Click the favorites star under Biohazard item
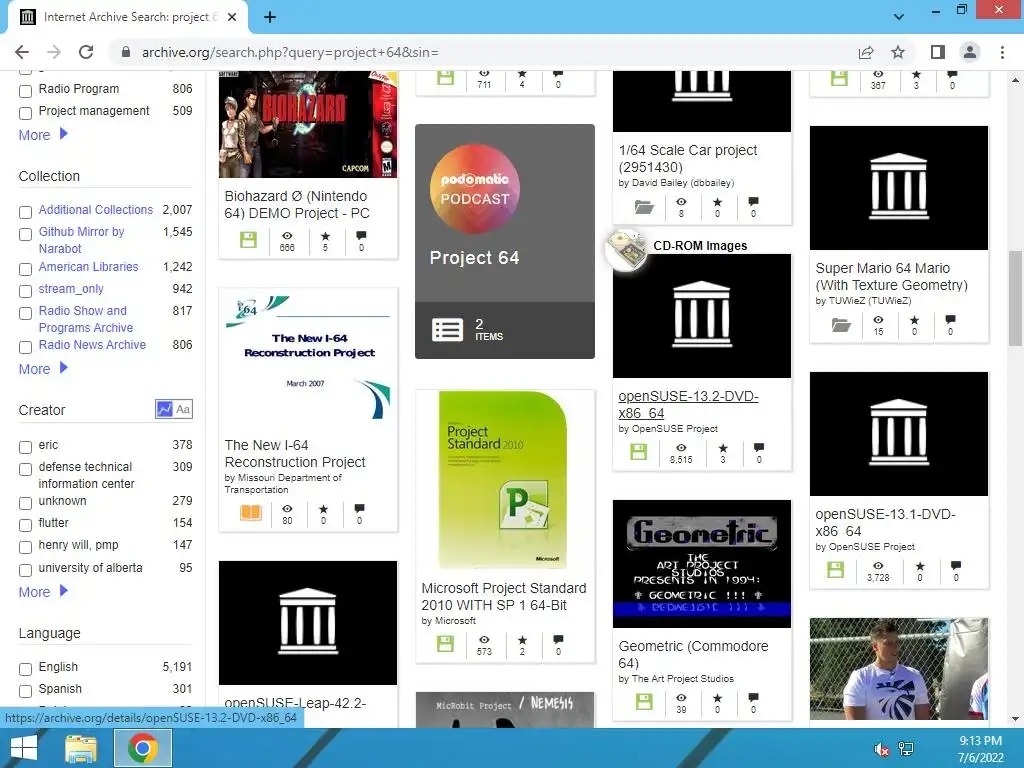 point(325,236)
